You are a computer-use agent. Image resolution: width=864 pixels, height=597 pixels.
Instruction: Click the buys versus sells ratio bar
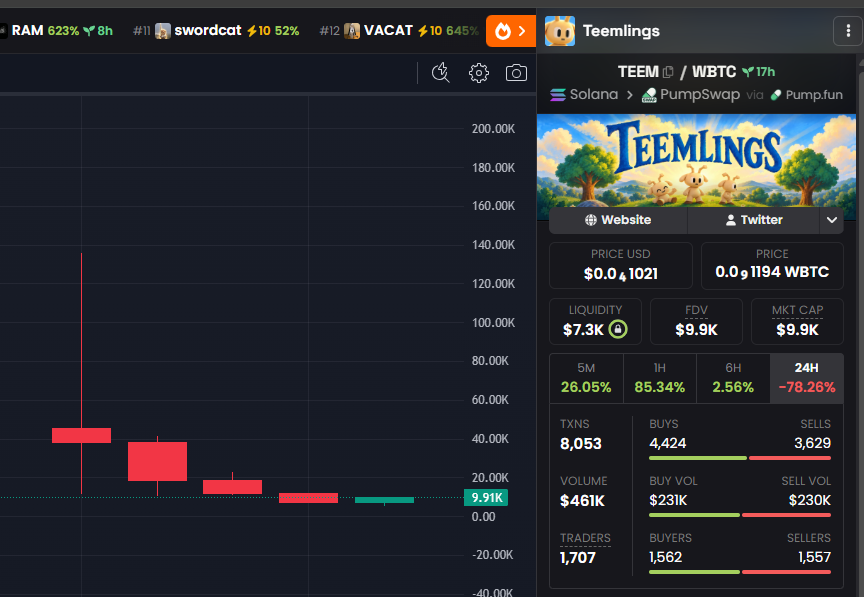click(x=740, y=458)
